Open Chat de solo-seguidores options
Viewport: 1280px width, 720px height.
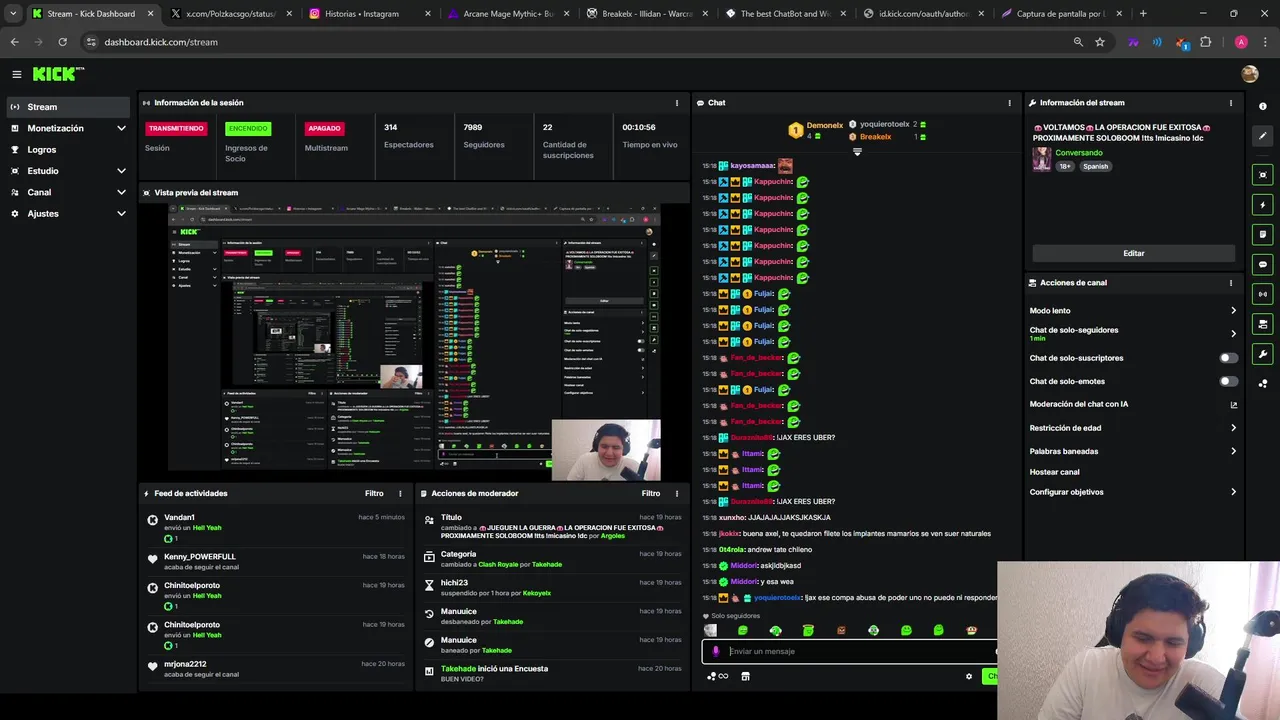[x=1134, y=334]
